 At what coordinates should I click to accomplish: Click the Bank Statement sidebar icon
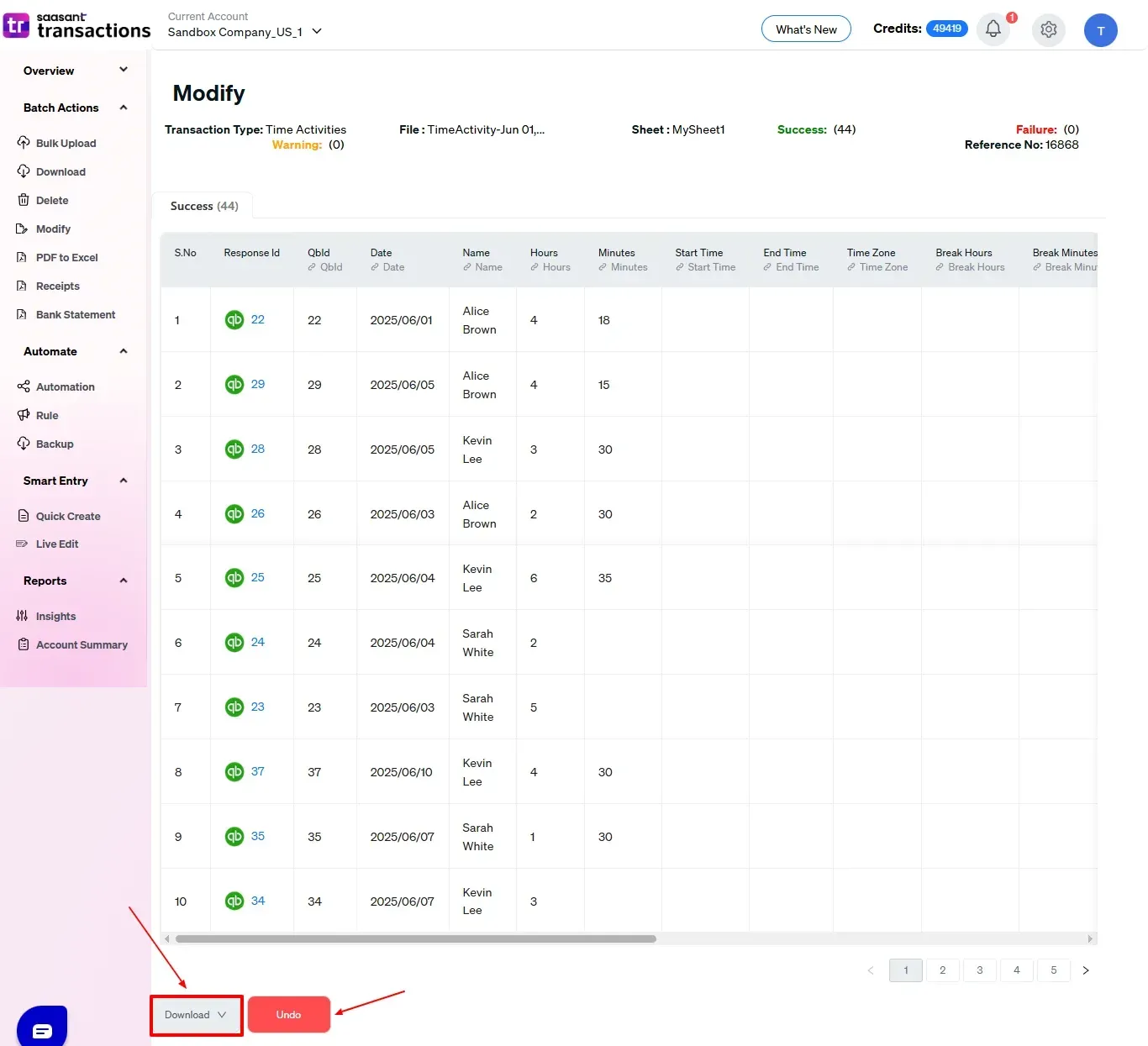coord(22,313)
